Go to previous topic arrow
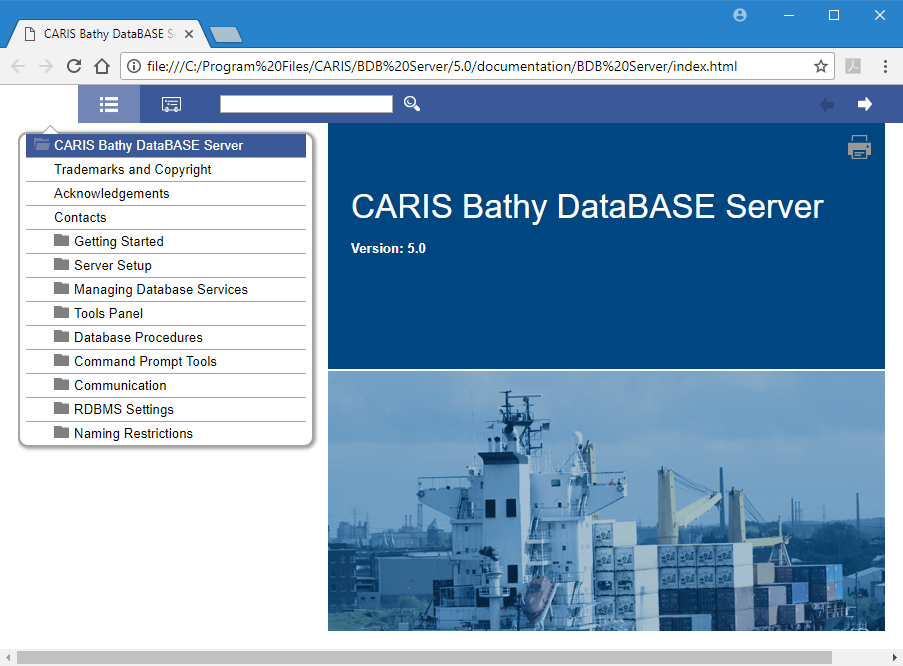The height and width of the screenshot is (666, 903). point(827,104)
